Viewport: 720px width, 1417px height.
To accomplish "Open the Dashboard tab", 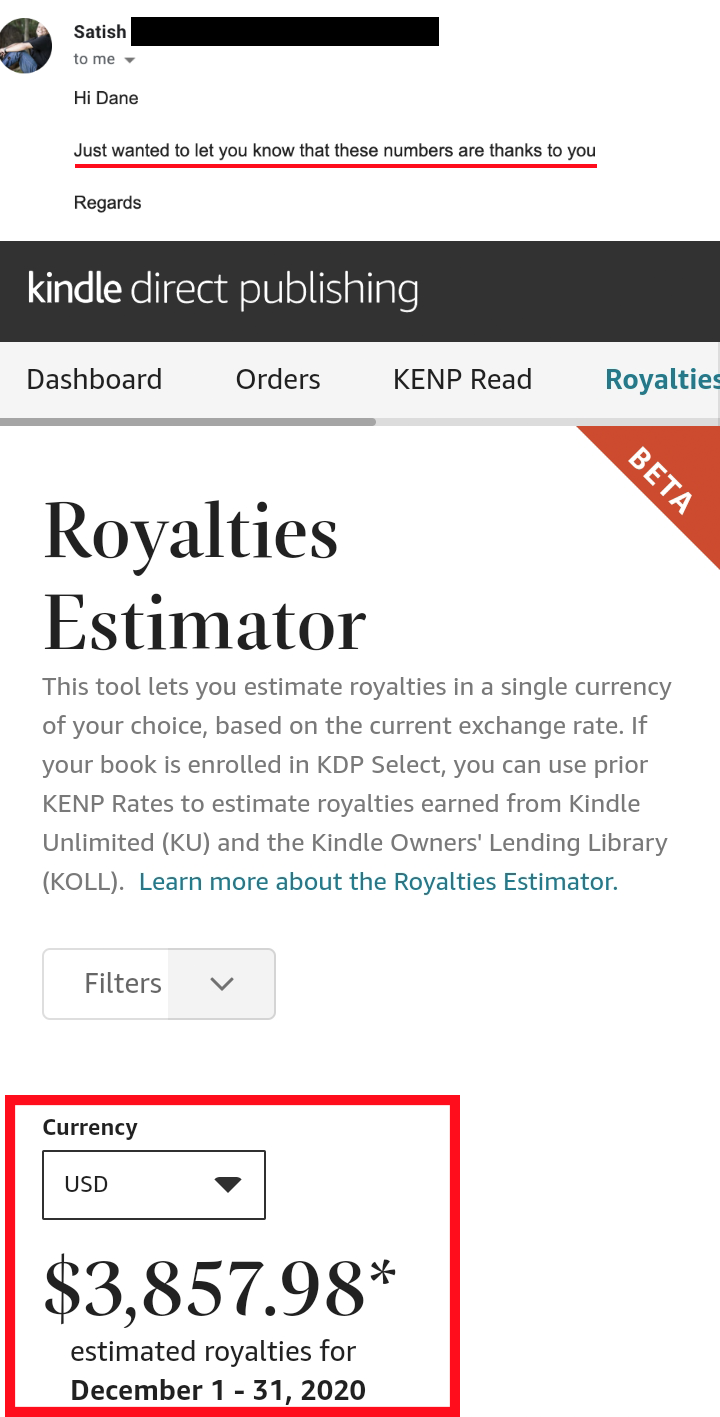I will coord(94,379).
